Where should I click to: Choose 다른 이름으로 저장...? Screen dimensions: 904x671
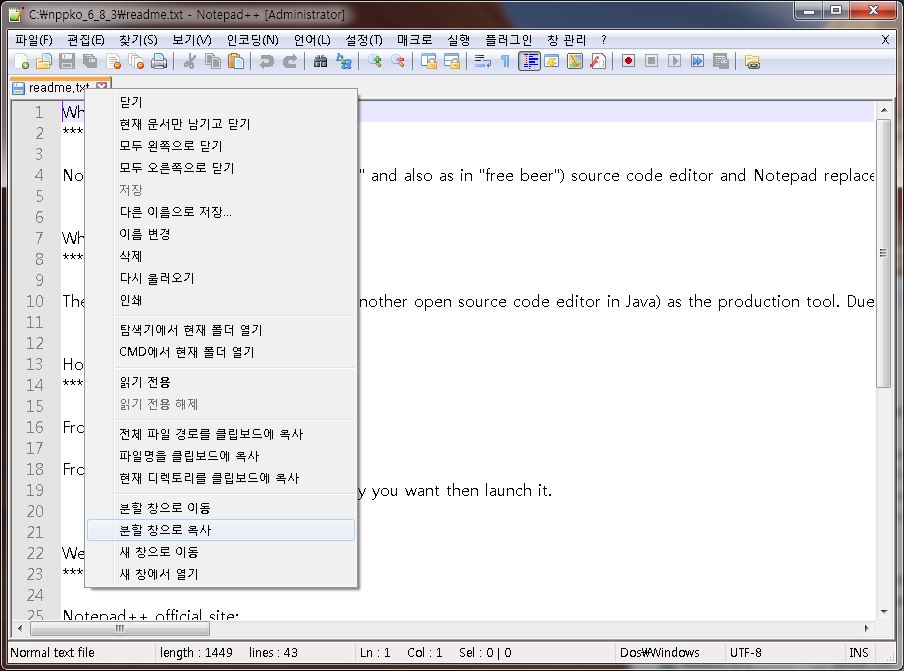[x=221, y=212]
